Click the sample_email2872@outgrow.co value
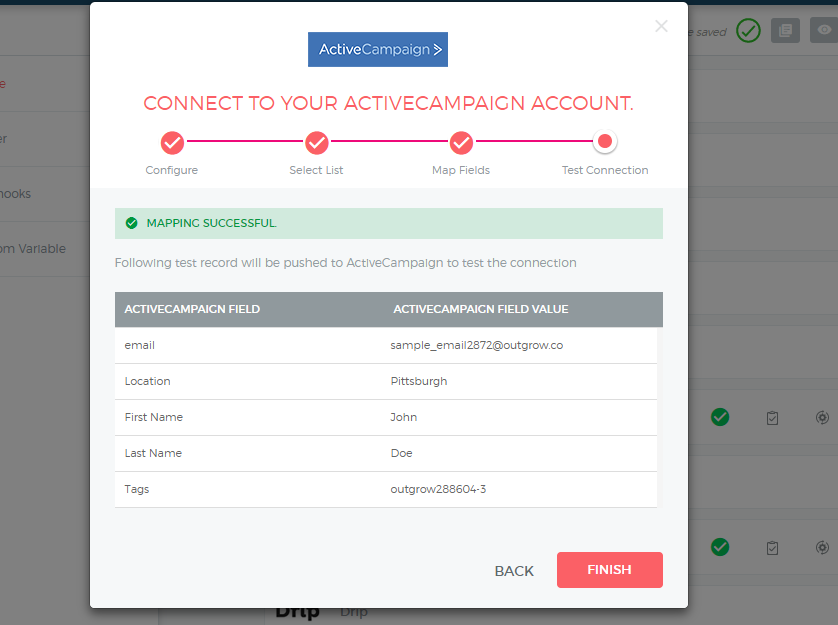 pyautogui.click(x=477, y=345)
